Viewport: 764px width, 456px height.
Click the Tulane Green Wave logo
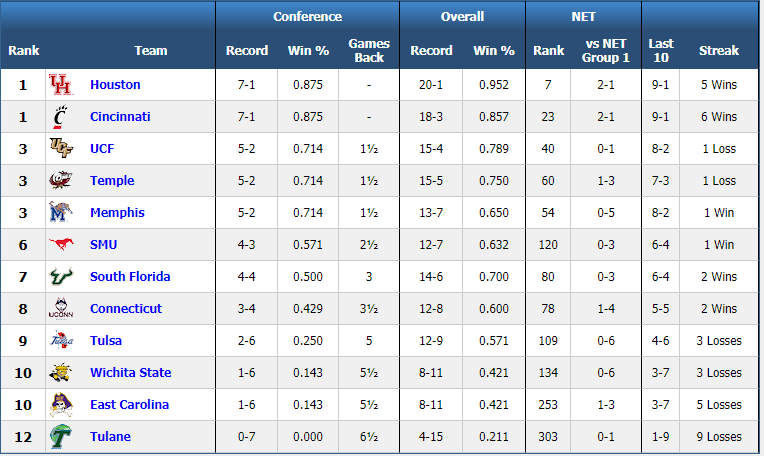(x=61, y=437)
